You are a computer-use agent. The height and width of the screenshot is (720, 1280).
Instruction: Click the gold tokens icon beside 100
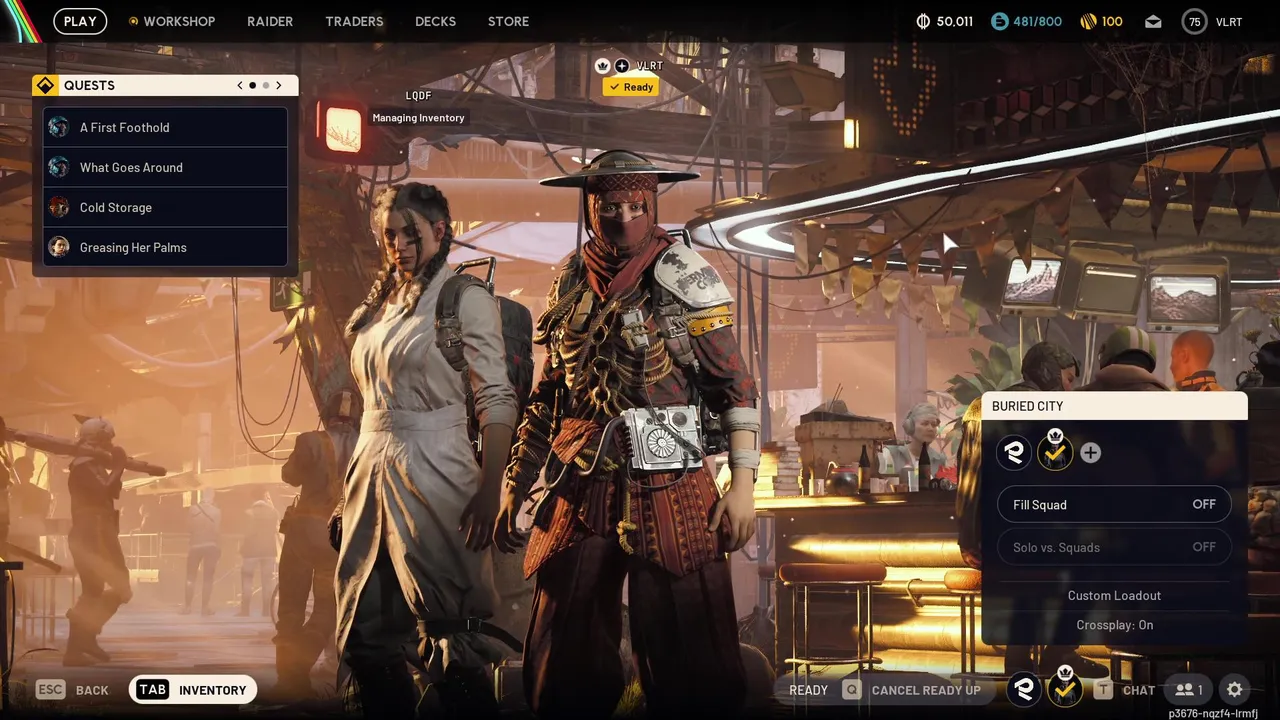click(1088, 21)
